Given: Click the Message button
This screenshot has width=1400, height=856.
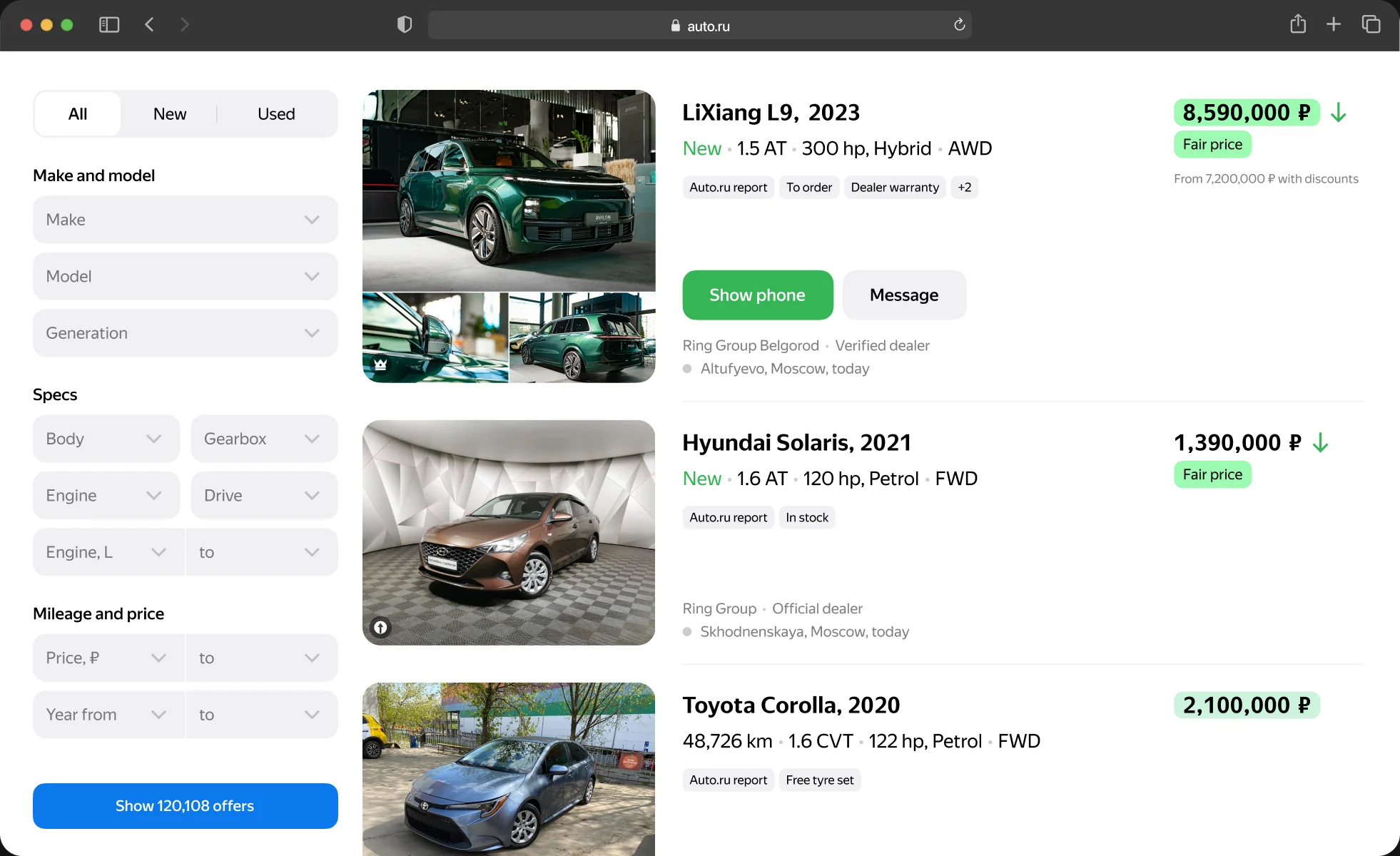Looking at the screenshot, I should 904,295.
